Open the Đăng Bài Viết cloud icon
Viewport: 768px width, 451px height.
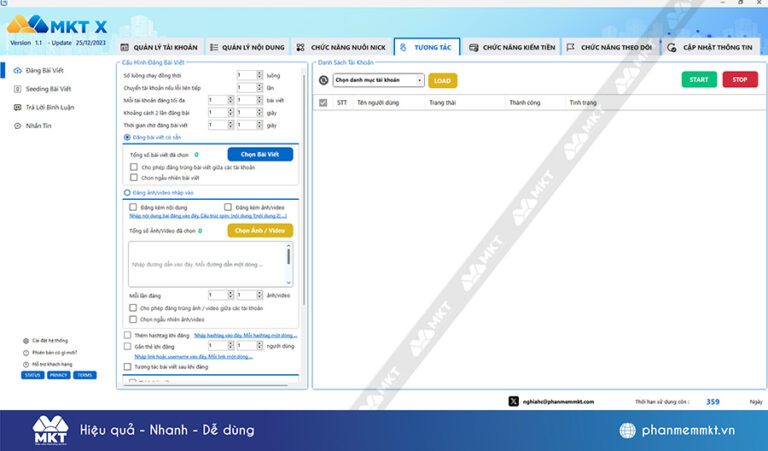tap(18, 71)
